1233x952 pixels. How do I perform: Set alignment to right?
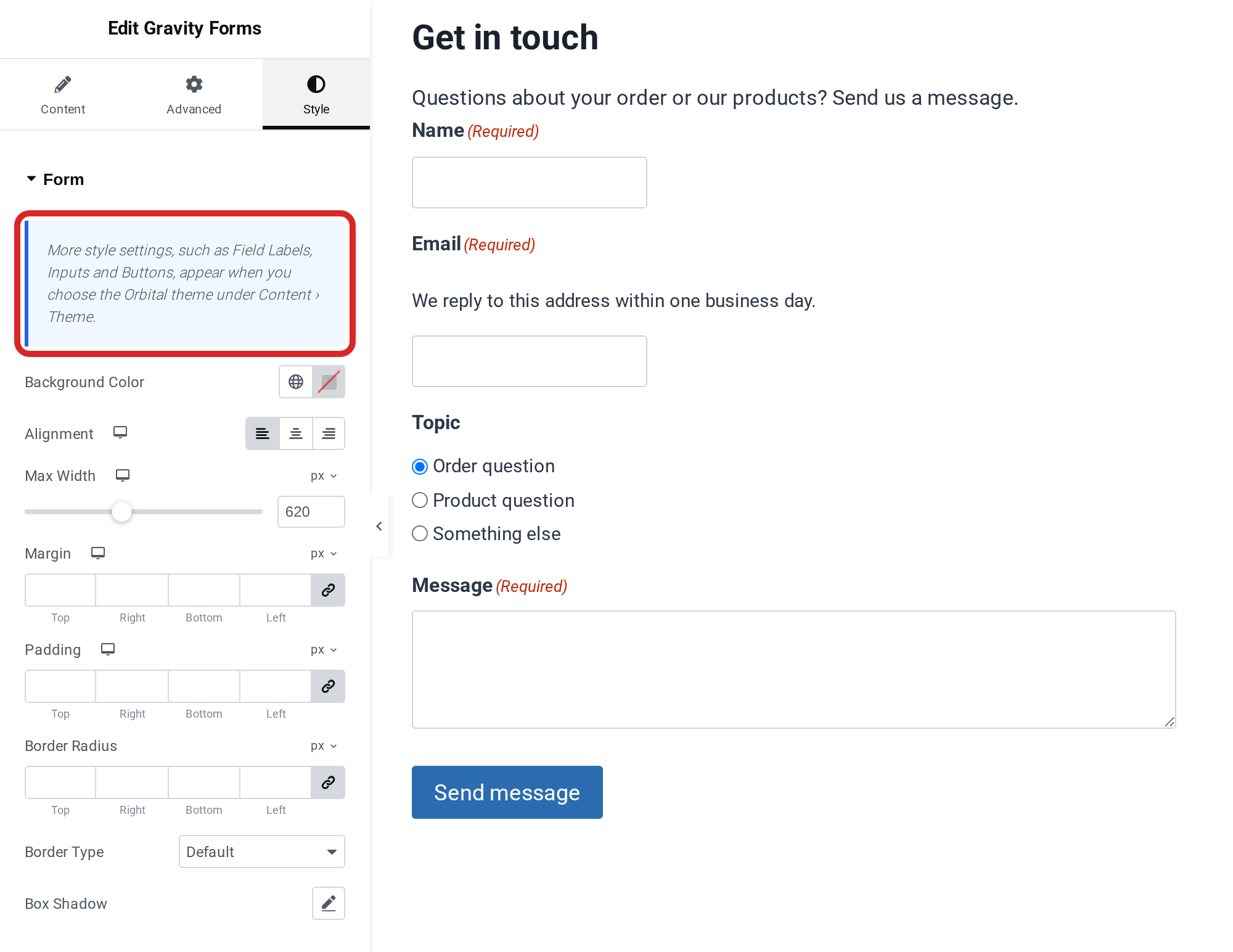[329, 433]
